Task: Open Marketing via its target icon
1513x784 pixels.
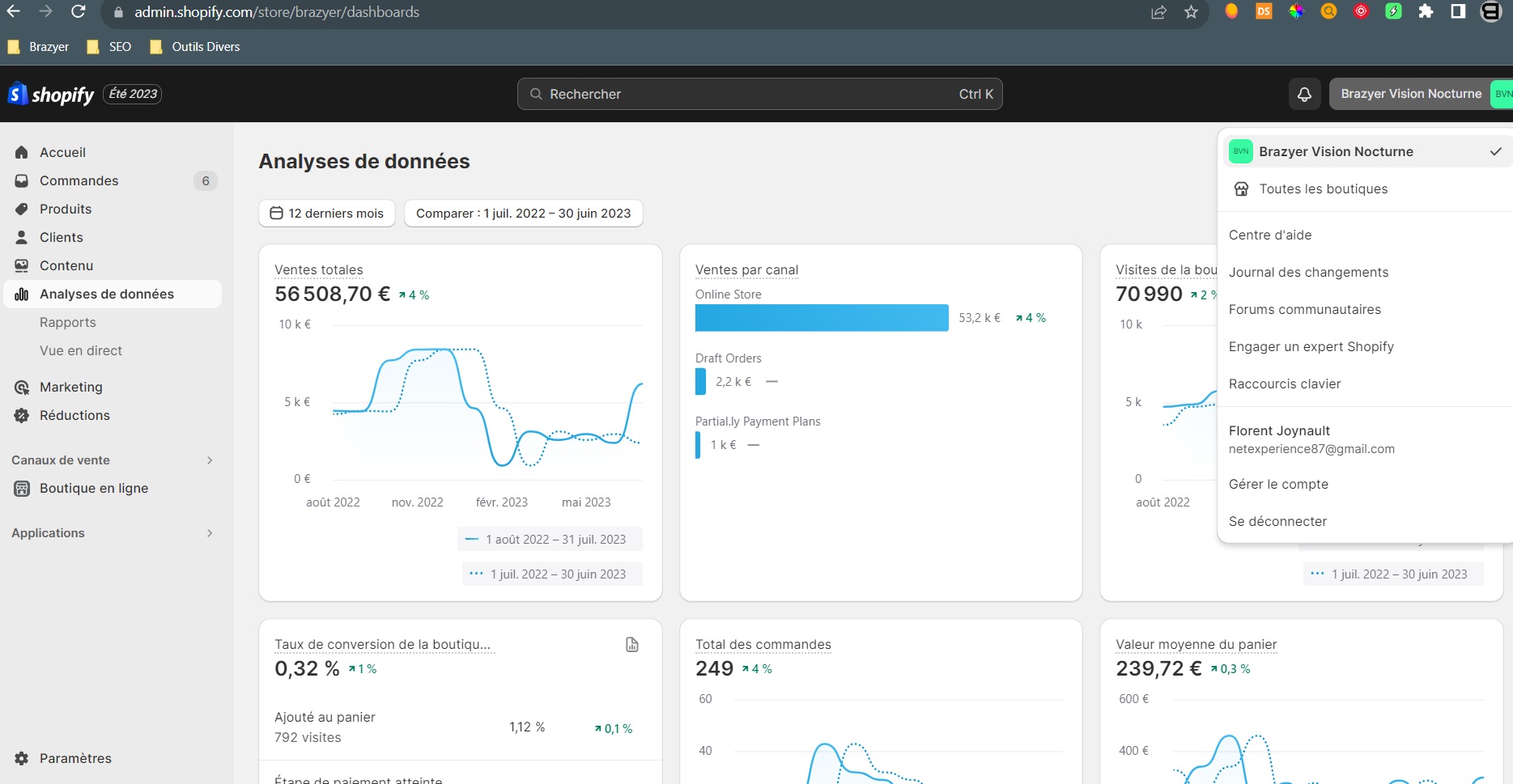Action: pos(22,388)
